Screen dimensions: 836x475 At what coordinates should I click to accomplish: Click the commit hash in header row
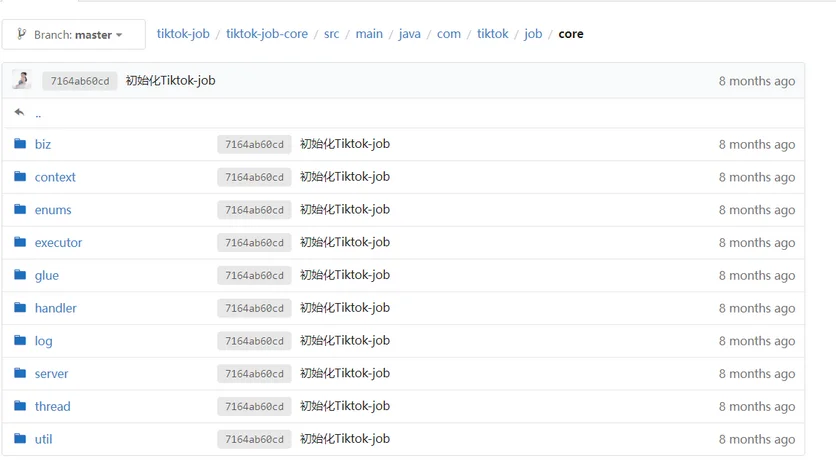[x=79, y=81]
